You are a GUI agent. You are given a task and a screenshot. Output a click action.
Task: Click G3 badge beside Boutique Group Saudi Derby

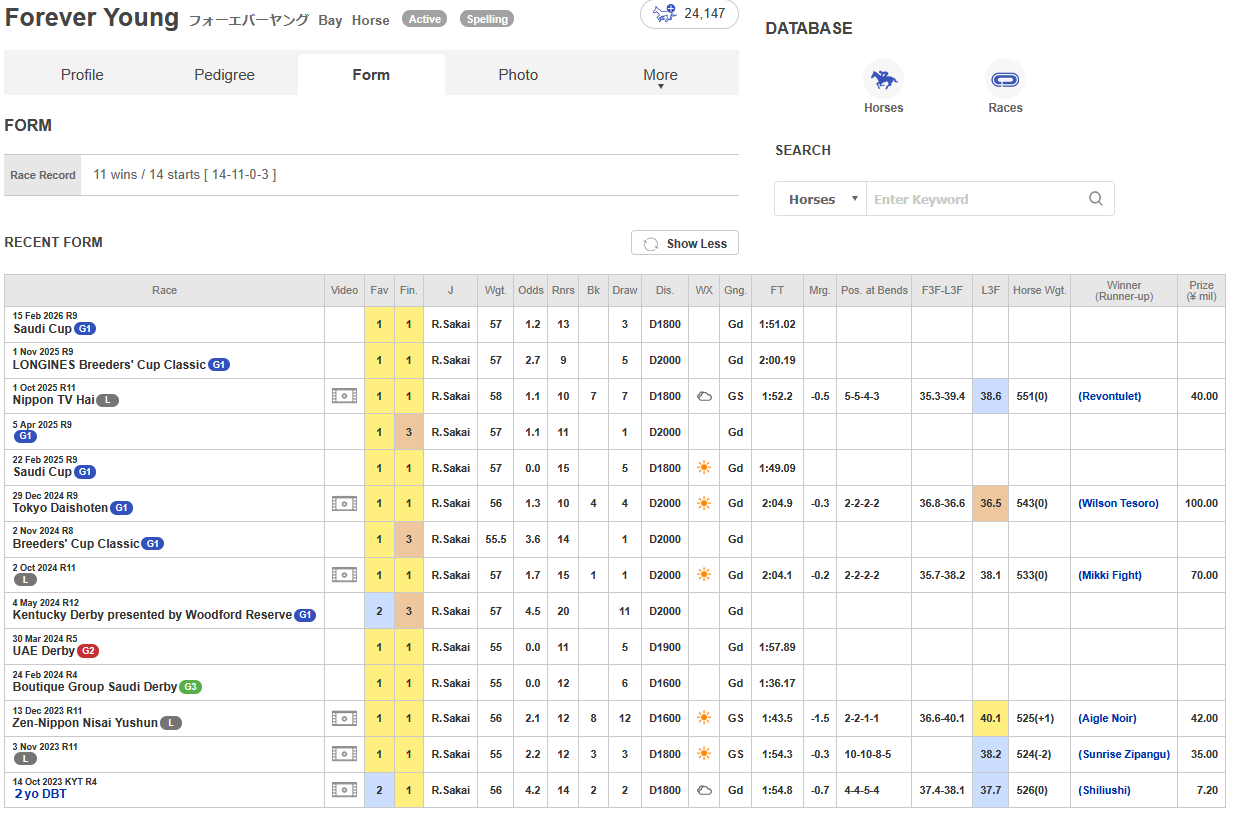coord(191,687)
